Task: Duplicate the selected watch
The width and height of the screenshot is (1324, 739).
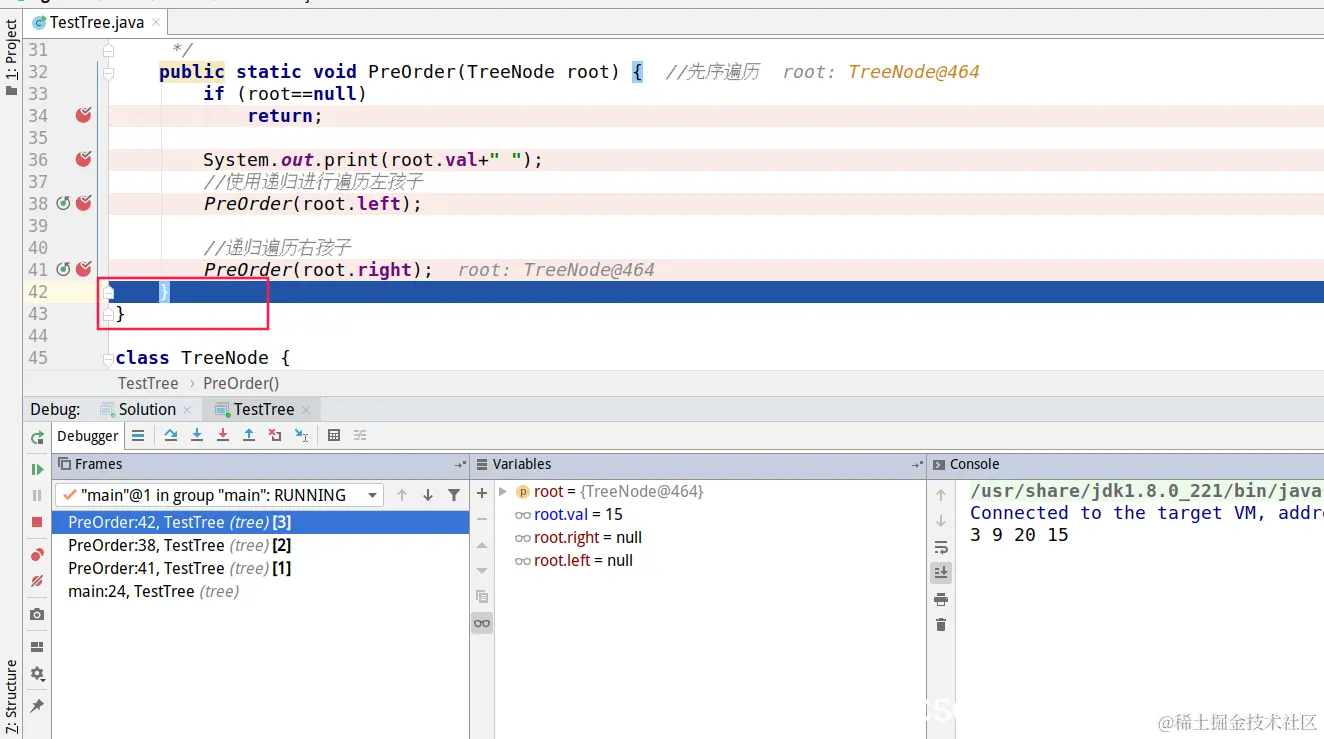Action: [x=482, y=597]
